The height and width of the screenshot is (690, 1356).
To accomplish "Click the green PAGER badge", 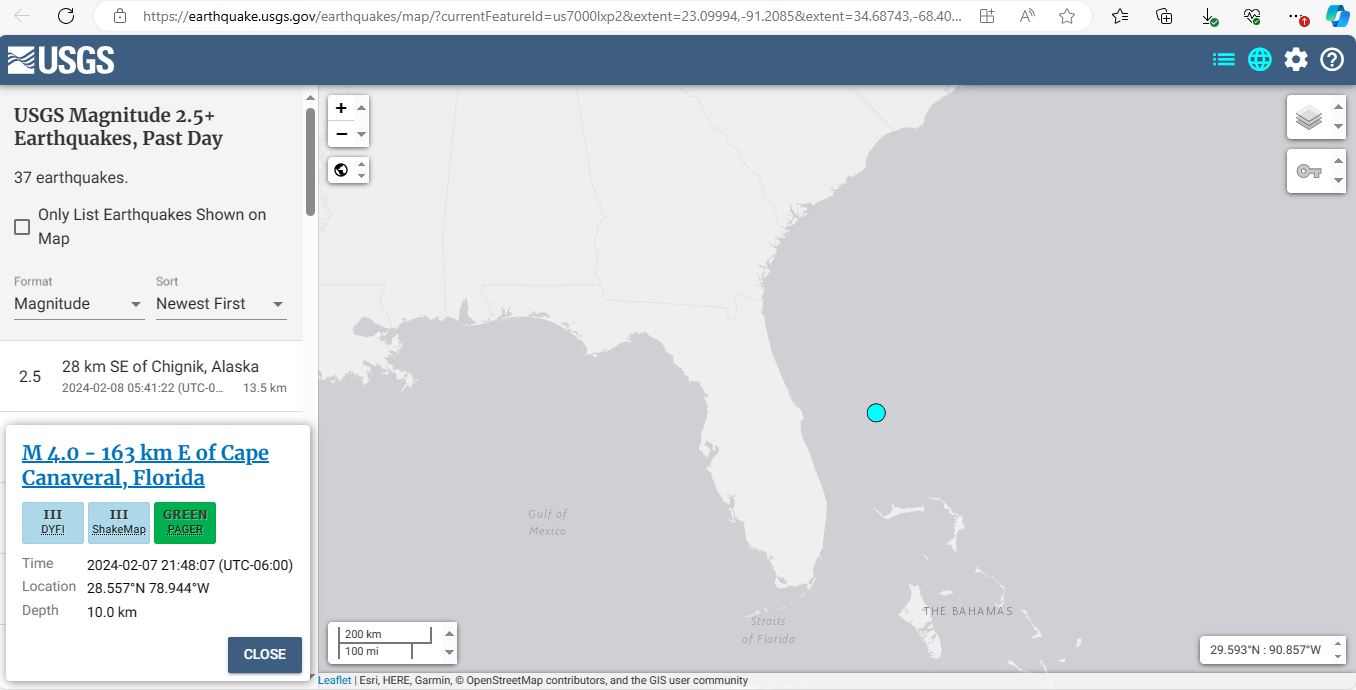I will coord(185,522).
